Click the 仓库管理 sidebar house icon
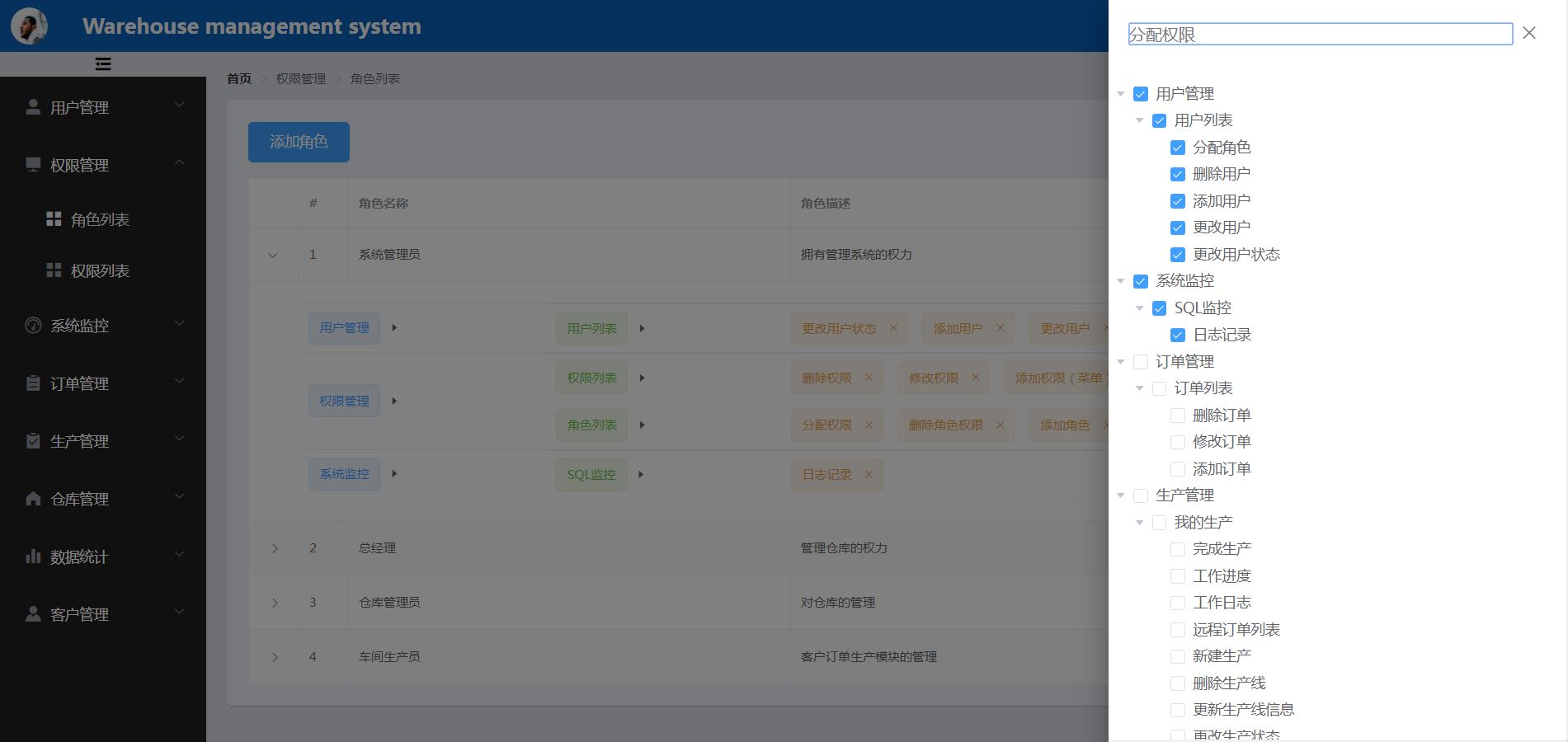1568x742 pixels. click(x=33, y=499)
